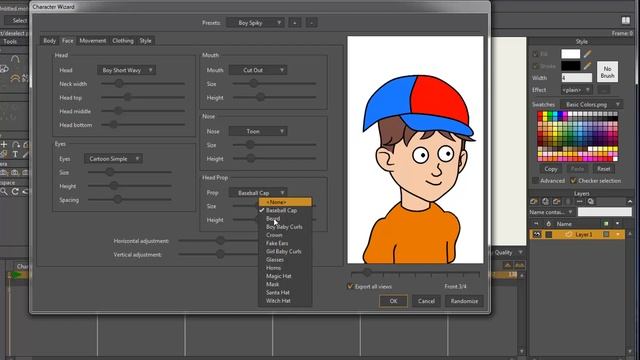Viewport: 640px width, 360px height.
Task: Click the Neck width slider handle
Action: point(119,84)
